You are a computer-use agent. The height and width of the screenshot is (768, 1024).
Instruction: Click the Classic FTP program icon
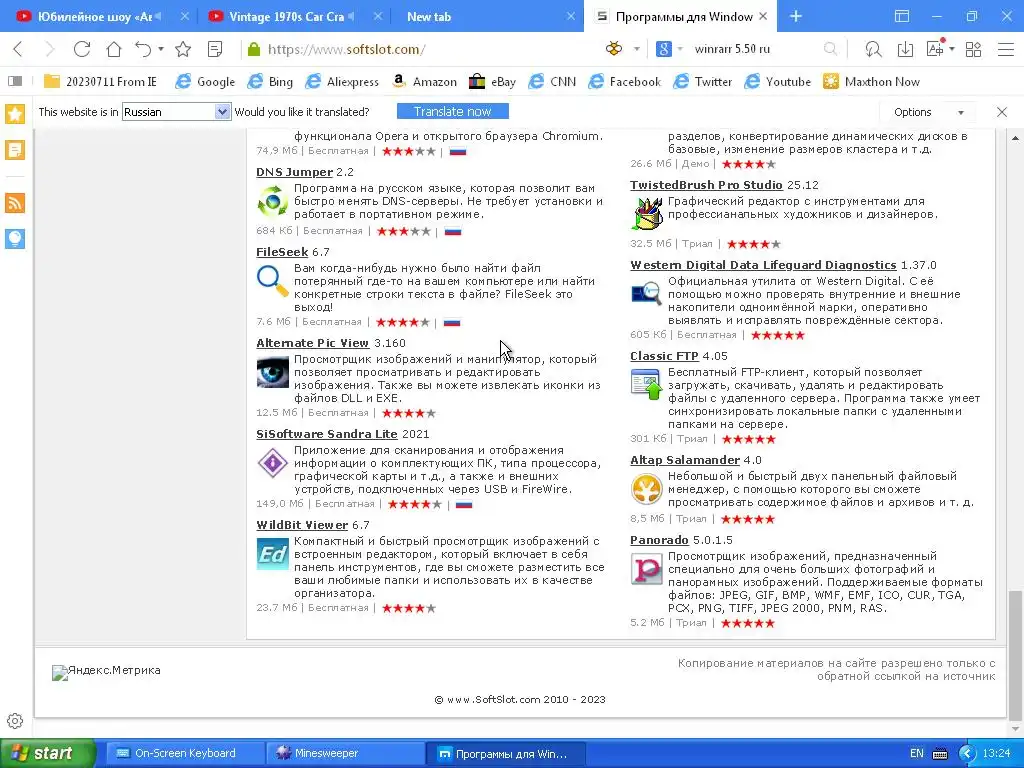pos(647,385)
